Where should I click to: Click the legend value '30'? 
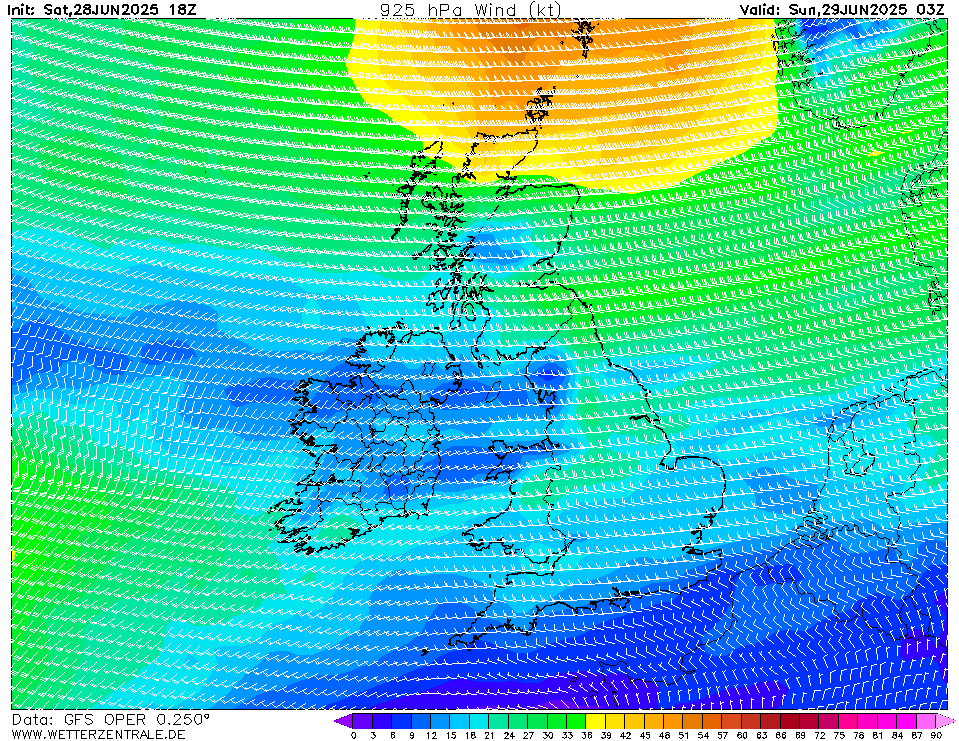547,735
